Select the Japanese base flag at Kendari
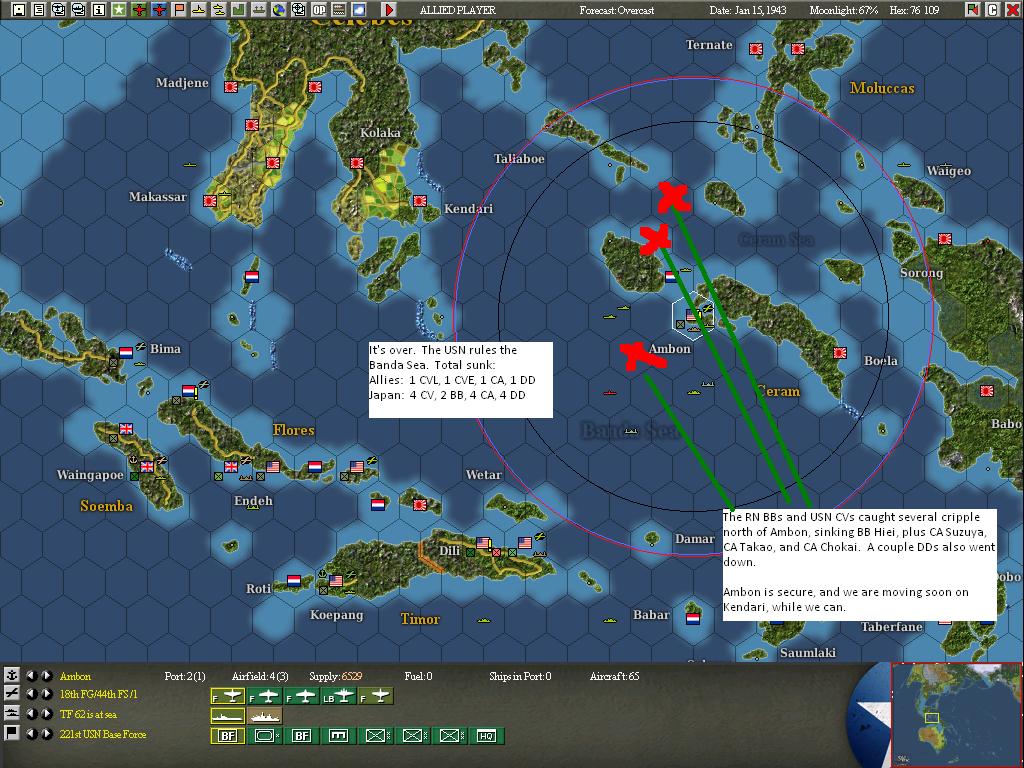The height and width of the screenshot is (768, 1024). click(420, 200)
